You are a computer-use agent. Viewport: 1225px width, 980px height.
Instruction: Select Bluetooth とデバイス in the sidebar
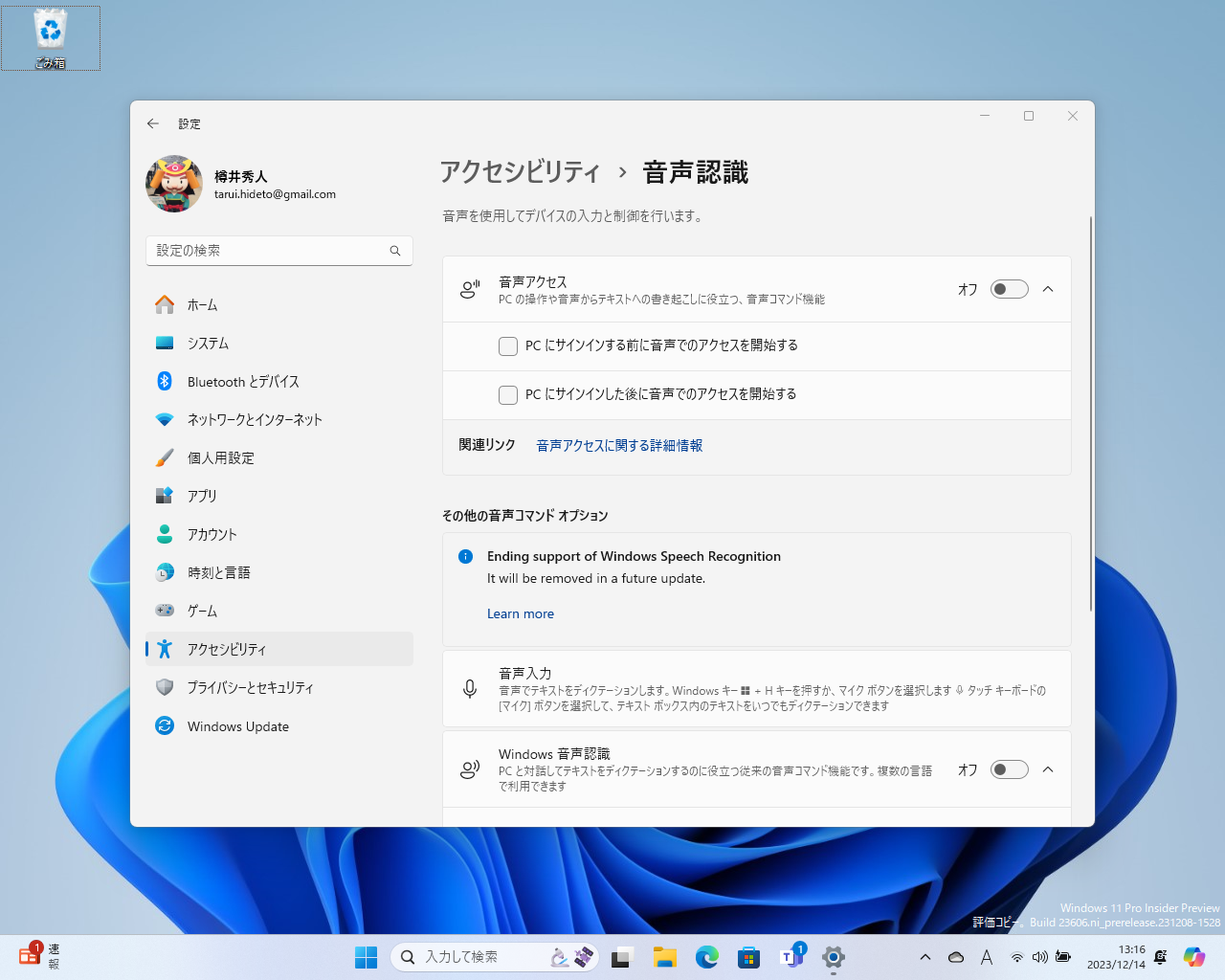click(243, 381)
